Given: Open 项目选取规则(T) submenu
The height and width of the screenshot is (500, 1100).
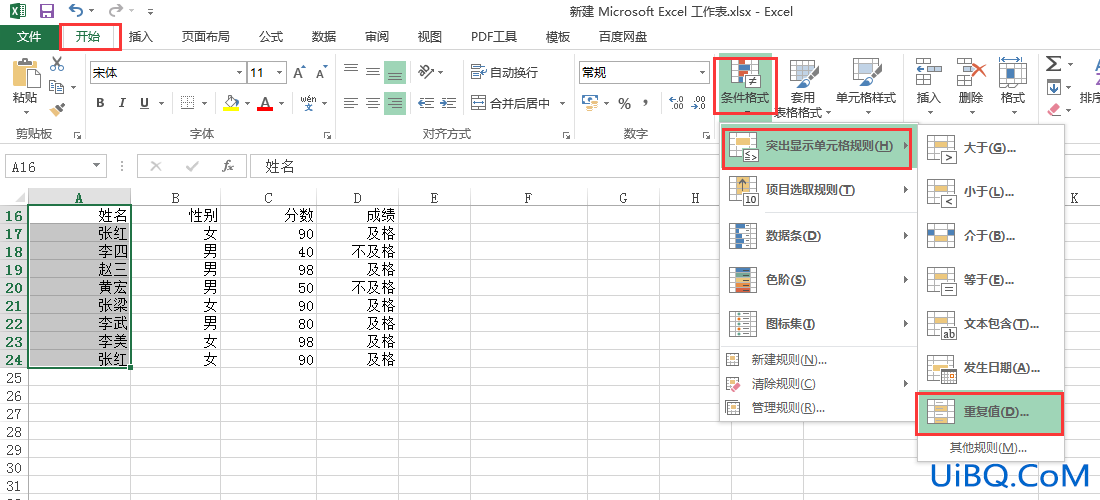Looking at the screenshot, I should coord(818,190).
